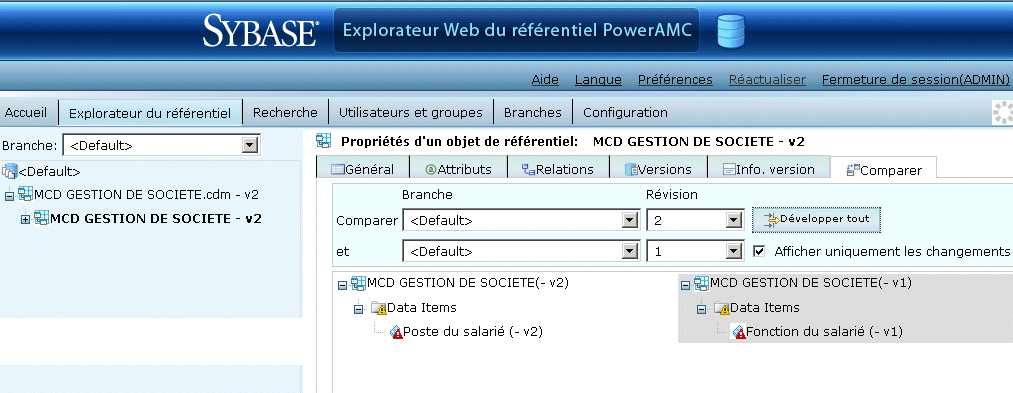1013x393 pixels.
Task: Switch to the Attributs properties tab
Action: pyautogui.click(x=459, y=169)
